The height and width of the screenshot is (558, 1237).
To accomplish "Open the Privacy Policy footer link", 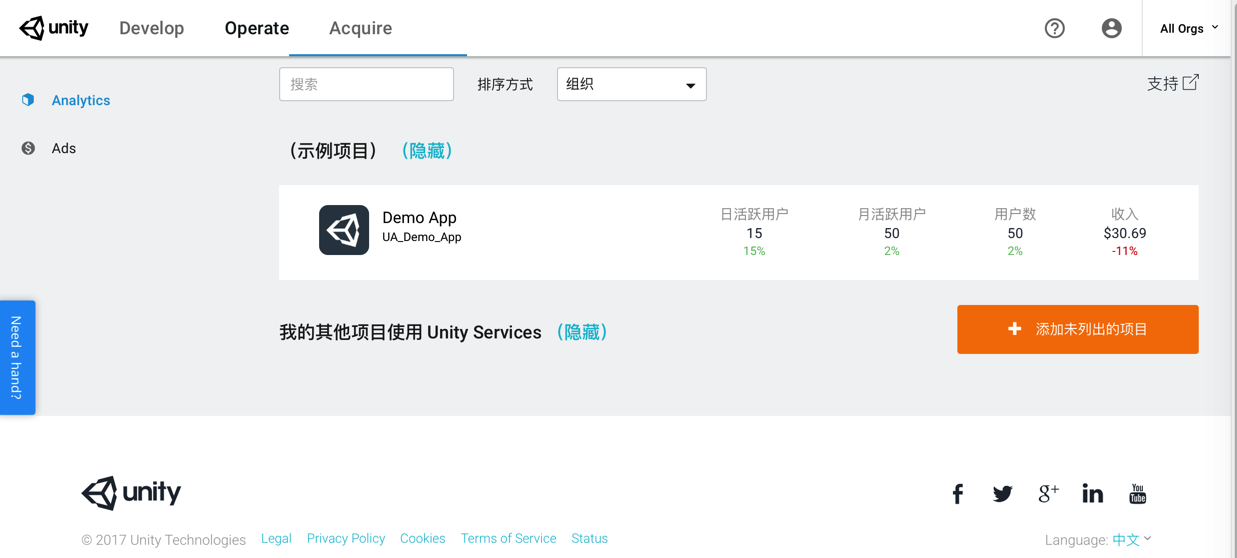I will (346, 538).
